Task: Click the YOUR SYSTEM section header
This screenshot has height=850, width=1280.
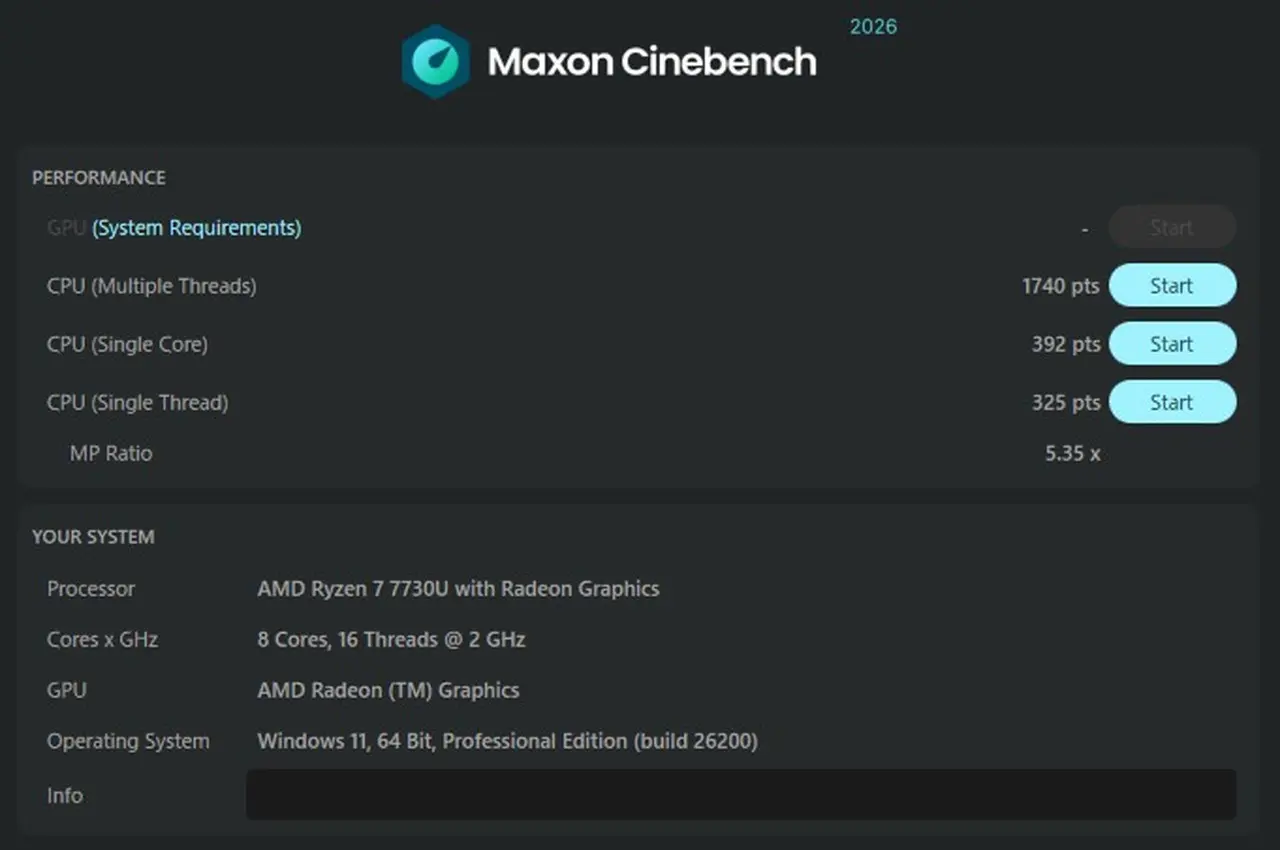Action: (93, 537)
